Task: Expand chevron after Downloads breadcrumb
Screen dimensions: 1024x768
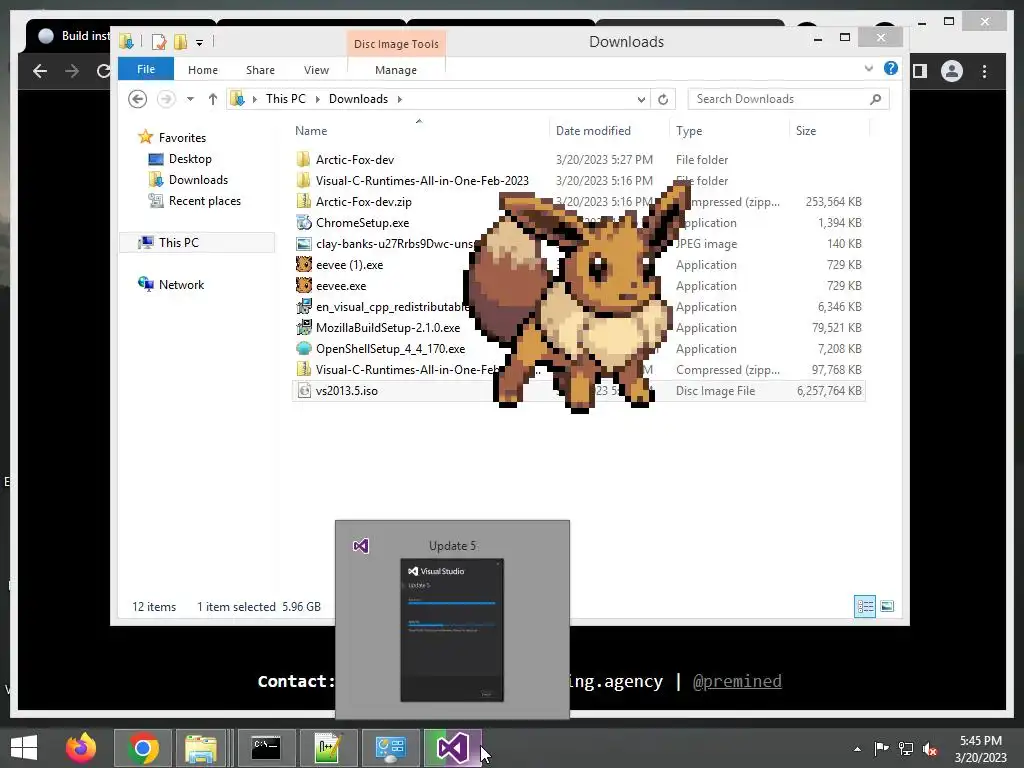Action: 399,99
